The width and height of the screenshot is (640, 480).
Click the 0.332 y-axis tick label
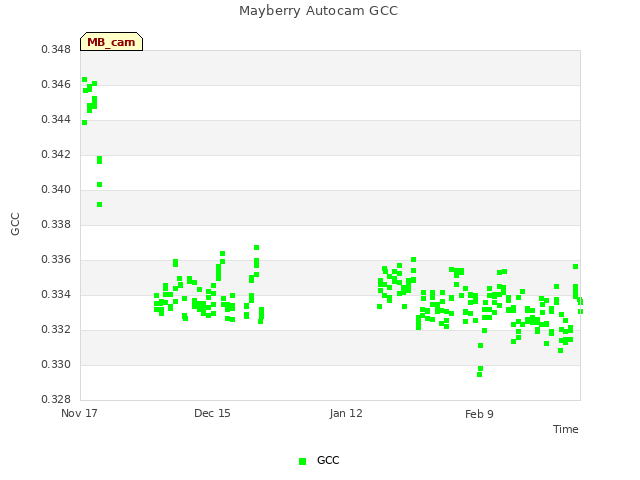point(56,329)
